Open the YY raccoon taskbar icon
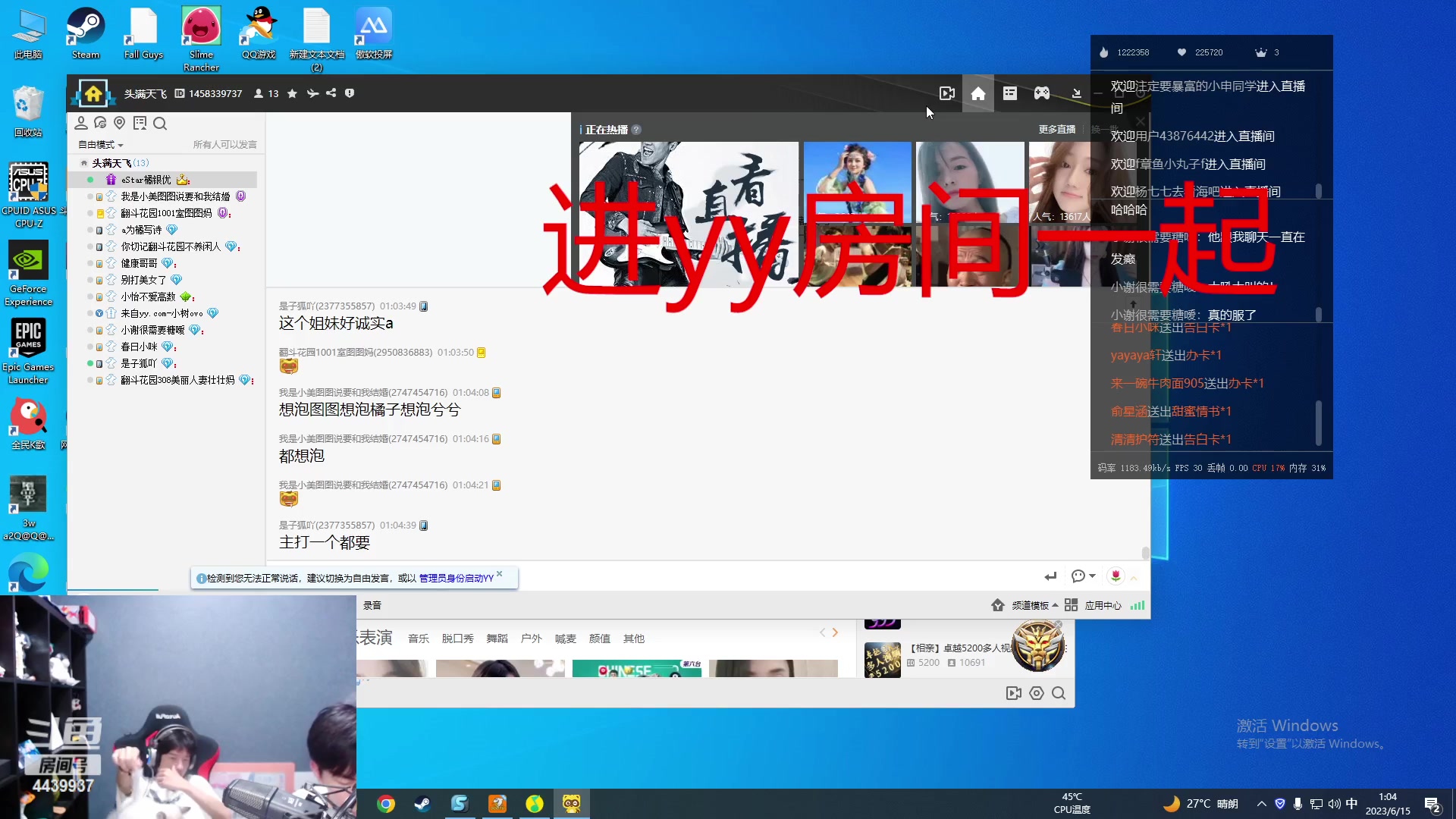The image size is (1456, 819). 571,804
